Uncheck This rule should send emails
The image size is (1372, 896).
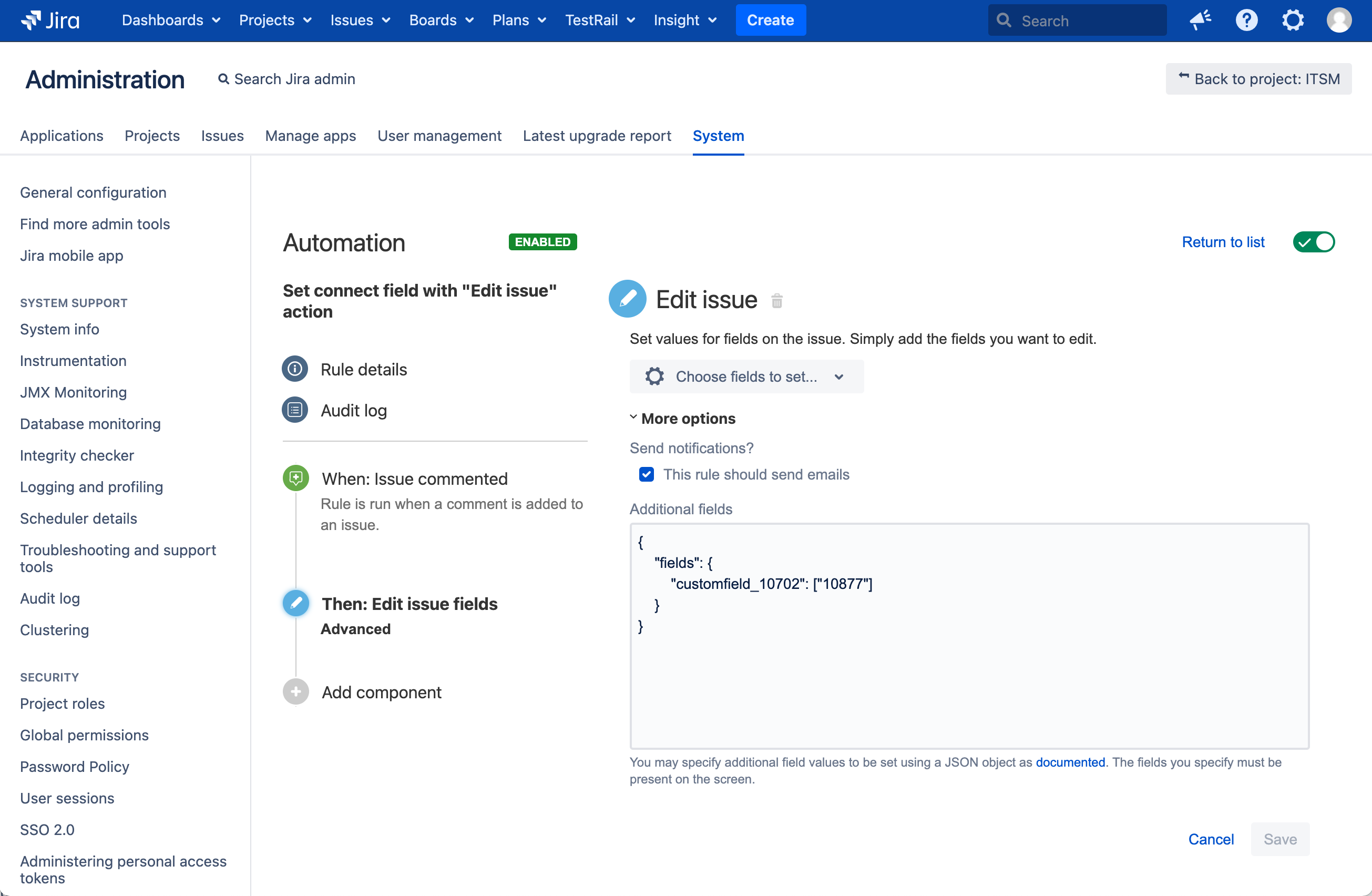646,474
